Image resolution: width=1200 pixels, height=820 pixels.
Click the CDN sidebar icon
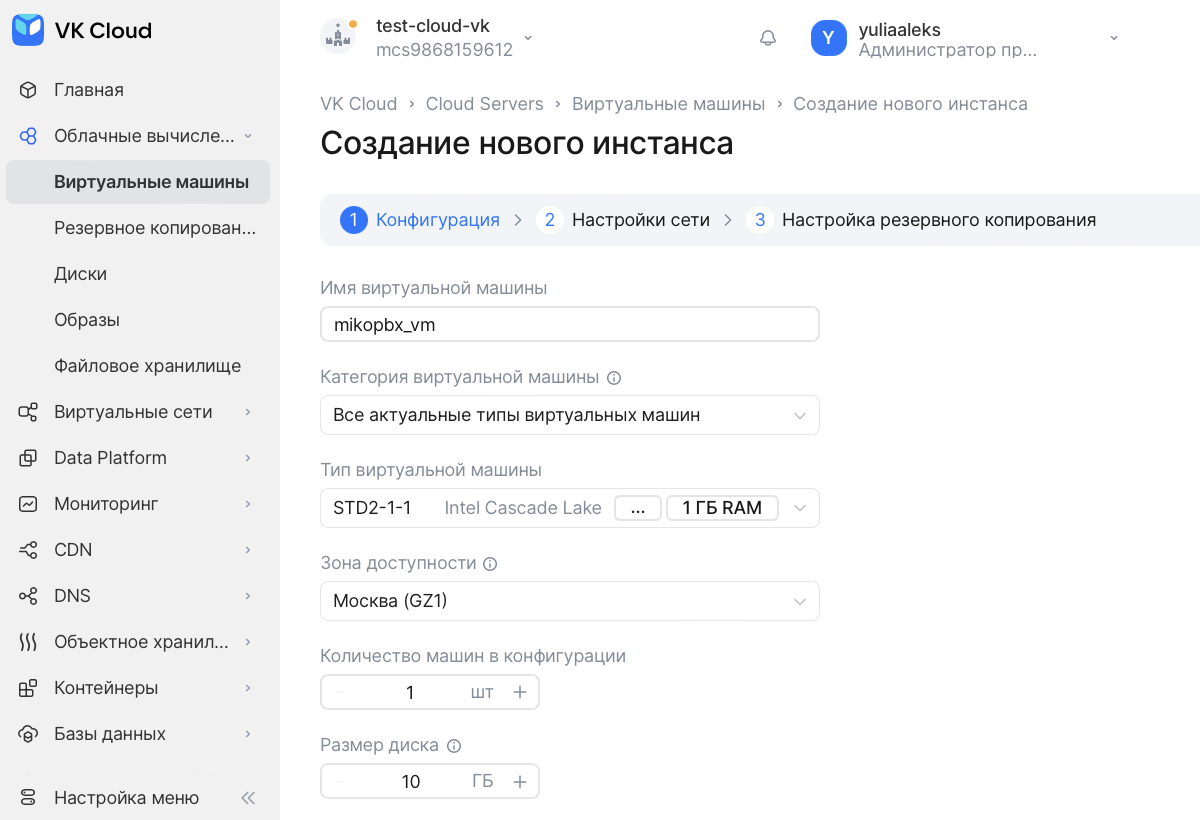(28, 550)
